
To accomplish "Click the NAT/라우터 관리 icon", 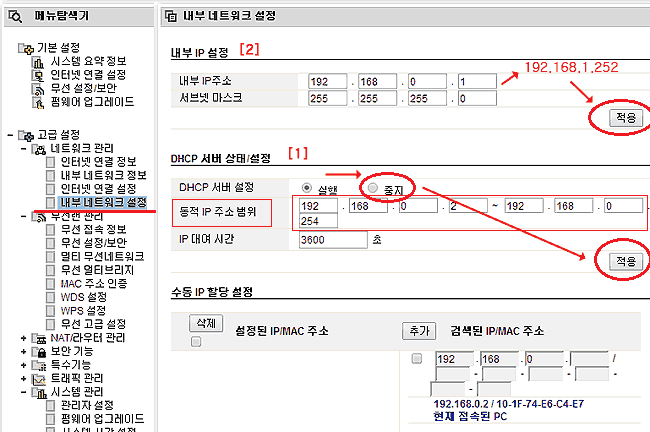I will click(x=39, y=339).
